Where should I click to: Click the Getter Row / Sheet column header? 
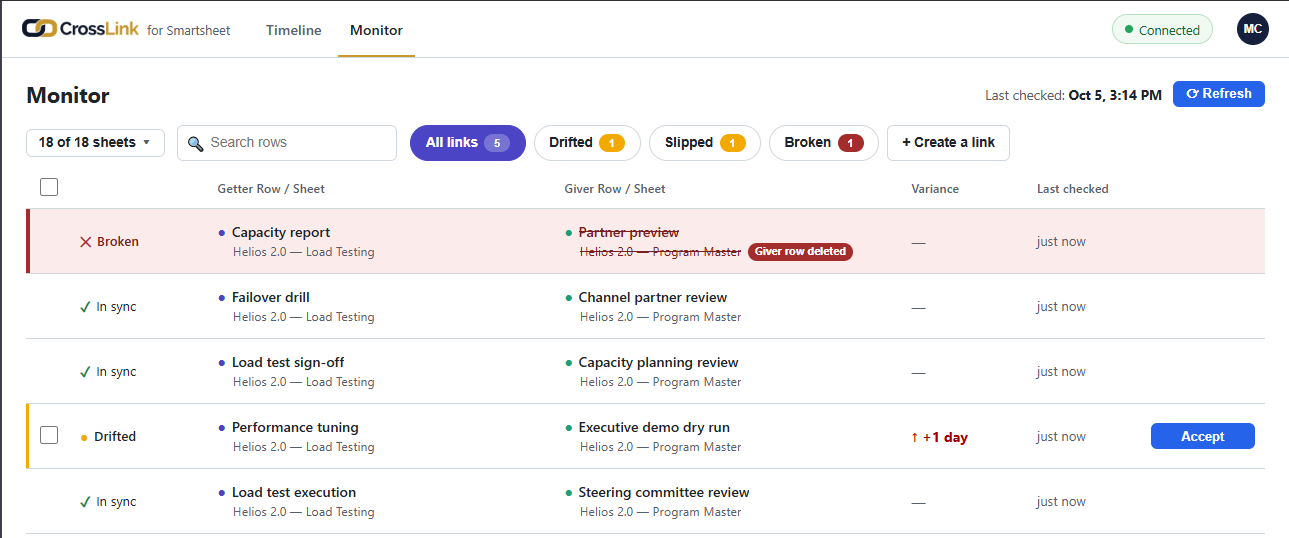coord(271,189)
